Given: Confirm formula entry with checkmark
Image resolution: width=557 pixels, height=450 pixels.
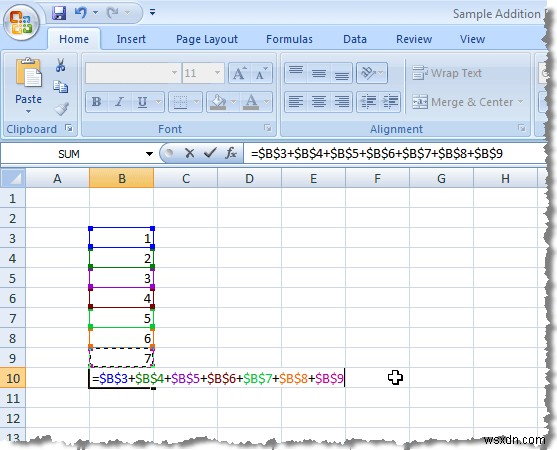Looking at the screenshot, I should pos(210,153).
